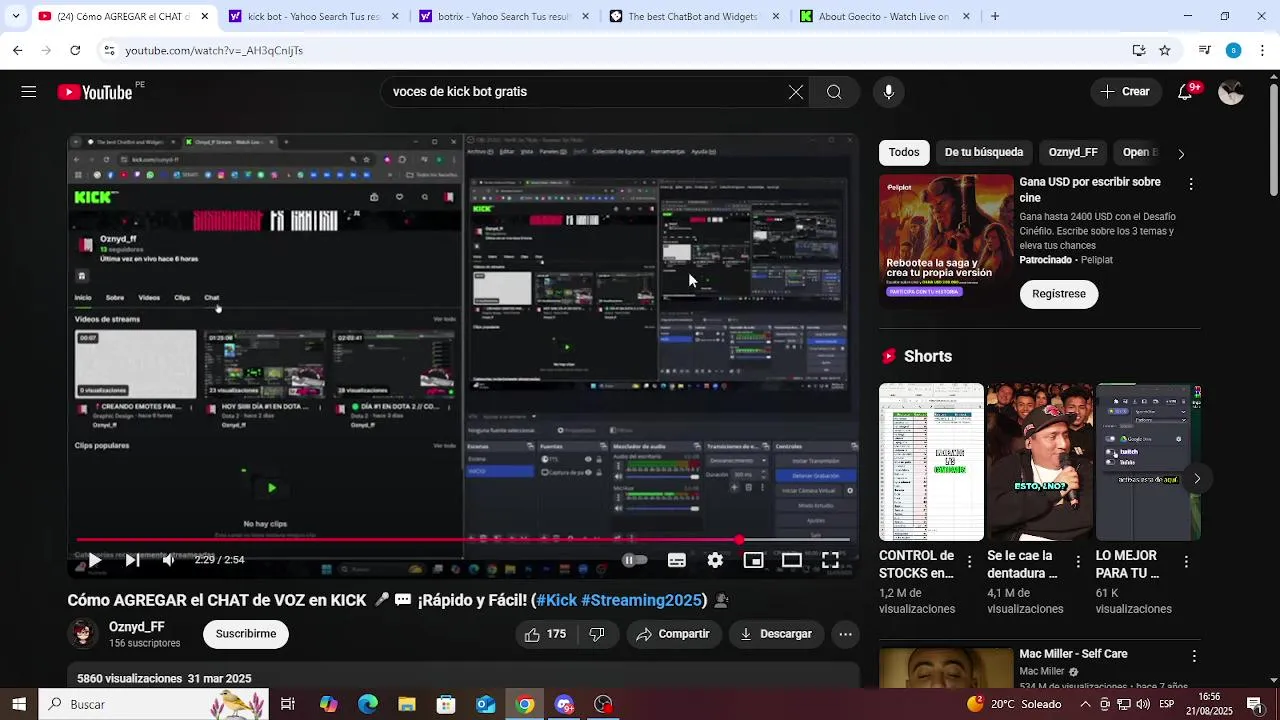Open options for Mac Miller Self Care
This screenshot has height=720, width=1280.
click(x=1194, y=656)
